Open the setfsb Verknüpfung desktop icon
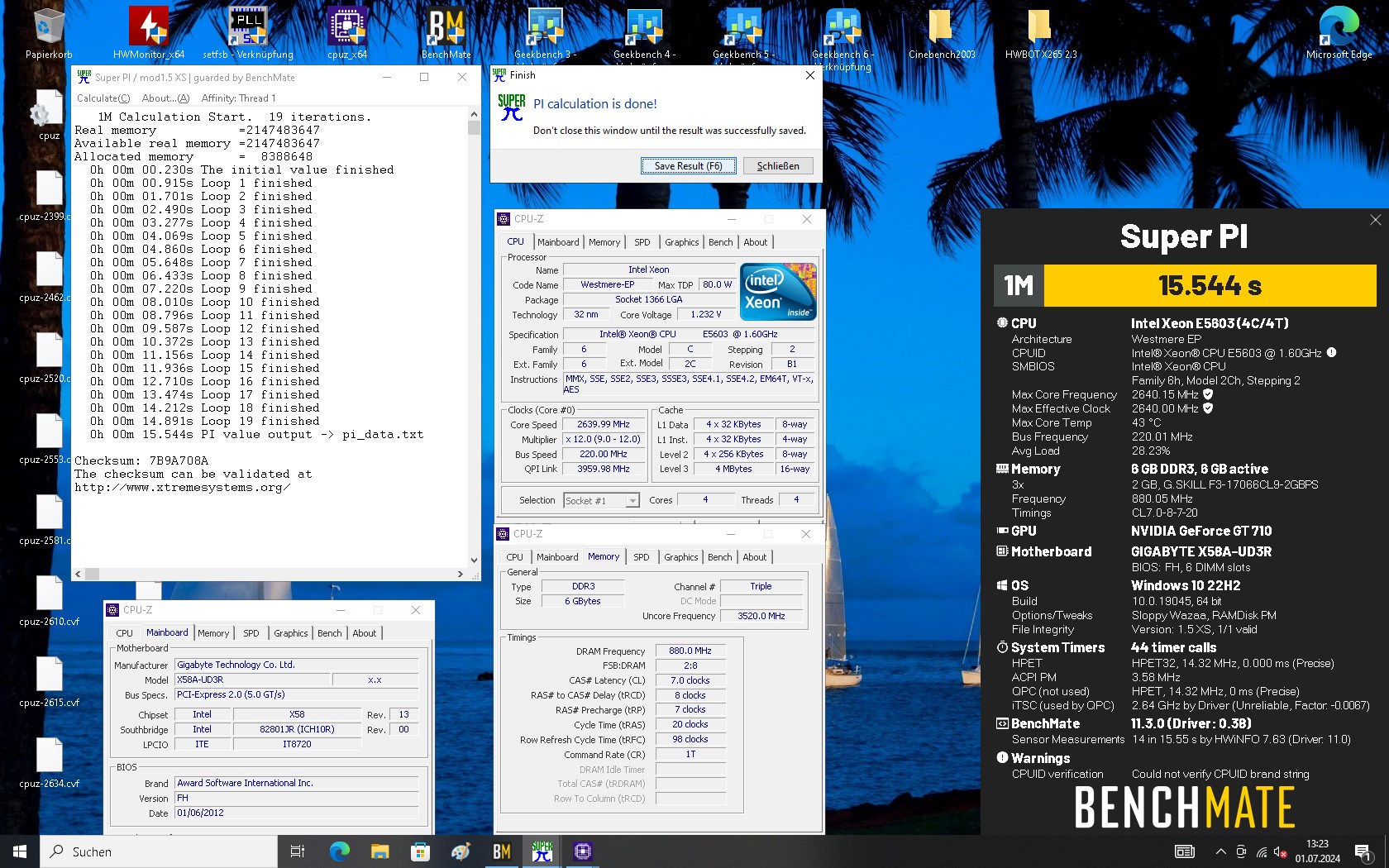Image resolution: width=1389 pixels, height=868 pixels. [x=248, y=33]
